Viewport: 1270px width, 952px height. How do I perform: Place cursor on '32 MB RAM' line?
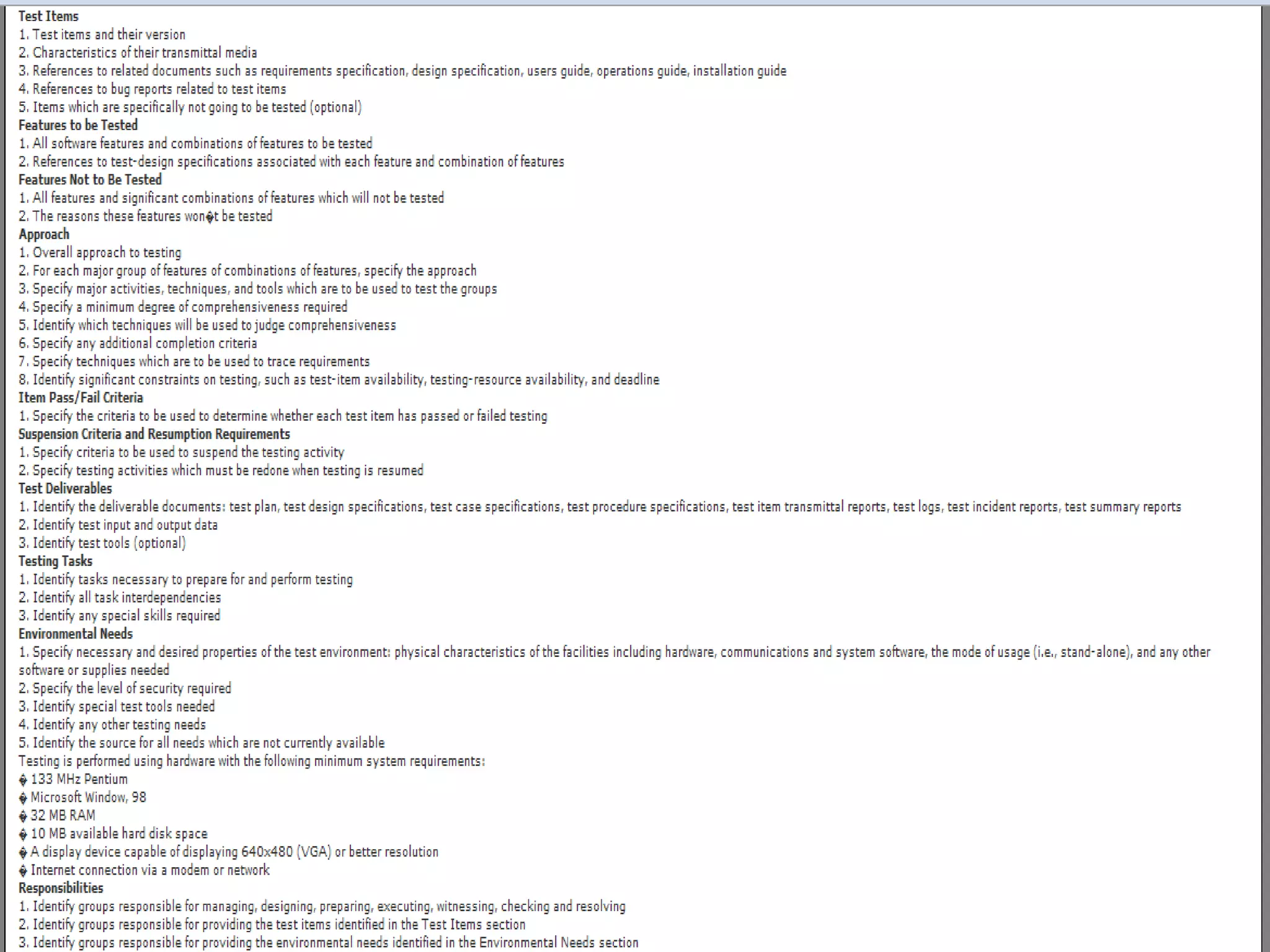[x=57, y=816]
